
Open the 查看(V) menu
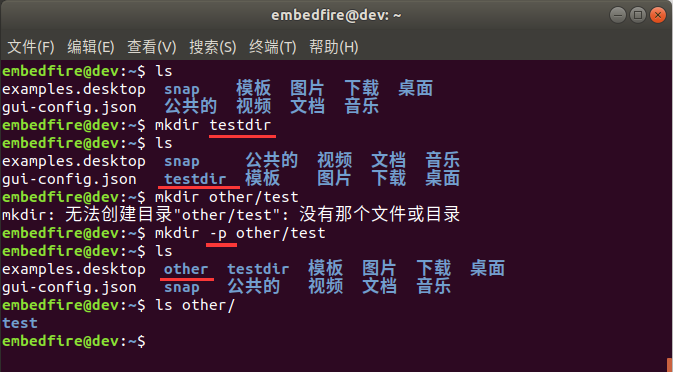pyautogui.click(x=152, y=47)
